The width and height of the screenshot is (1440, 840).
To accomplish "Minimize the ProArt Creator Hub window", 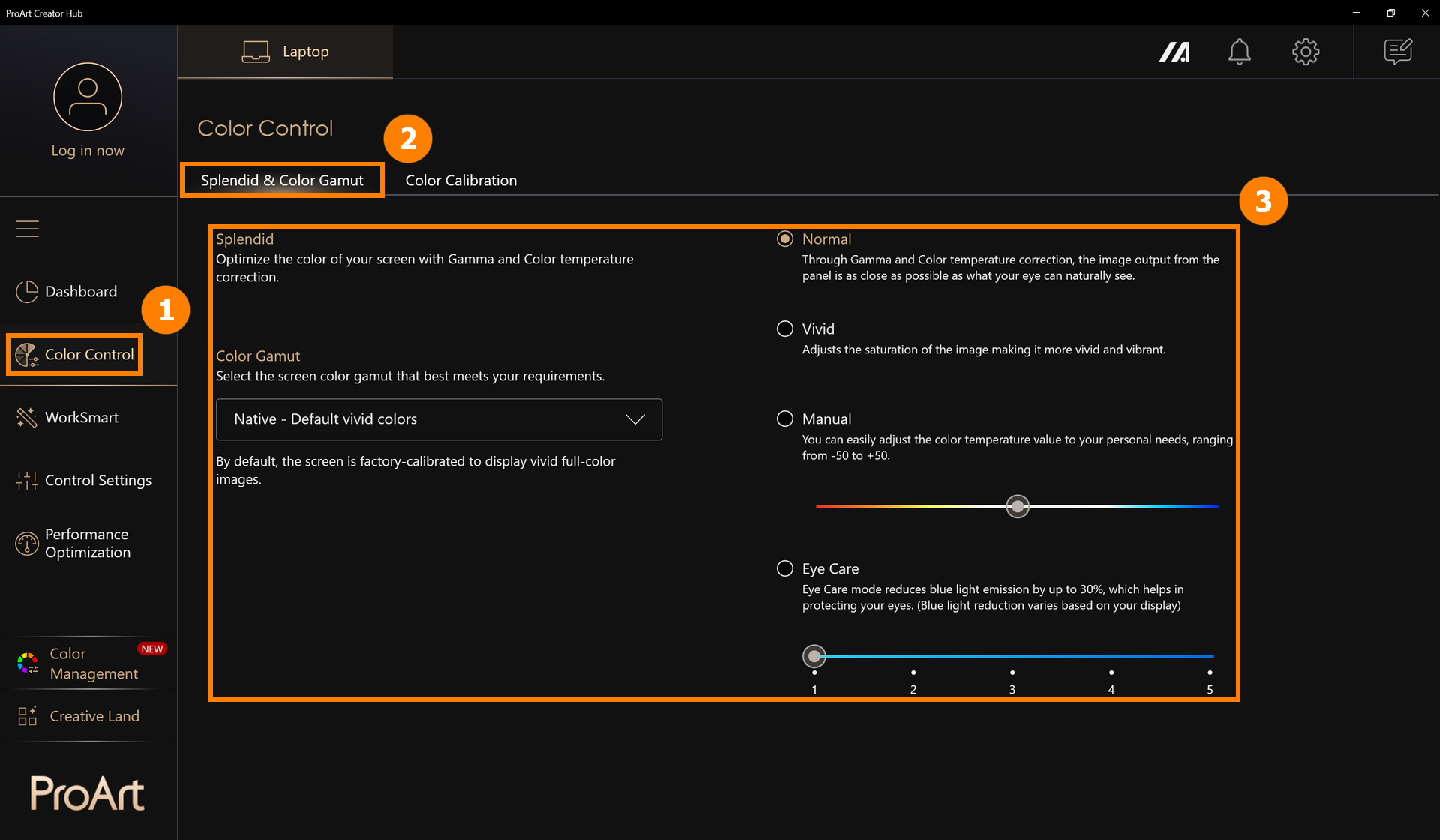I will point(1356,13).
